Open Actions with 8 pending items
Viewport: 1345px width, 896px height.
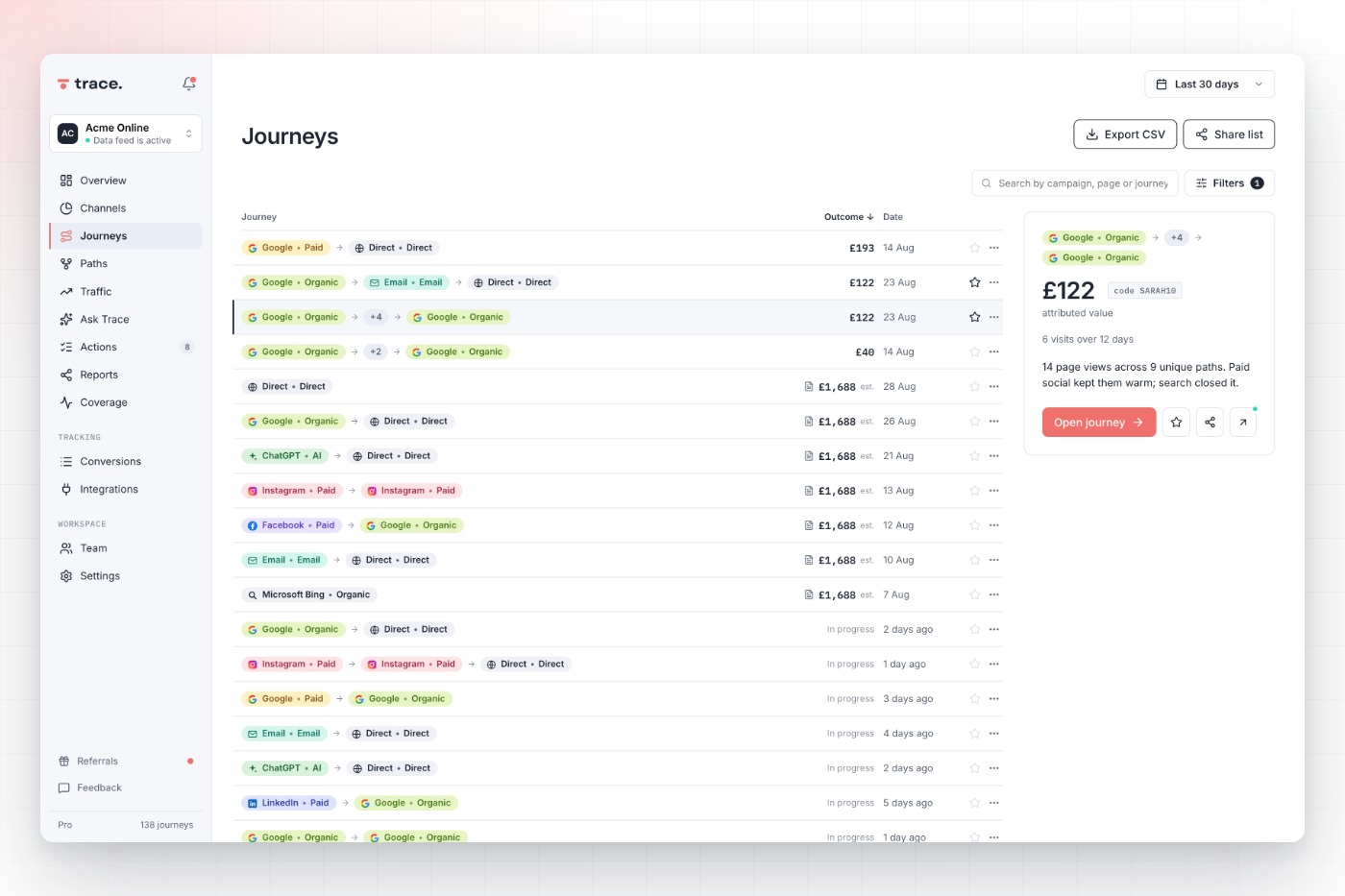126,347
